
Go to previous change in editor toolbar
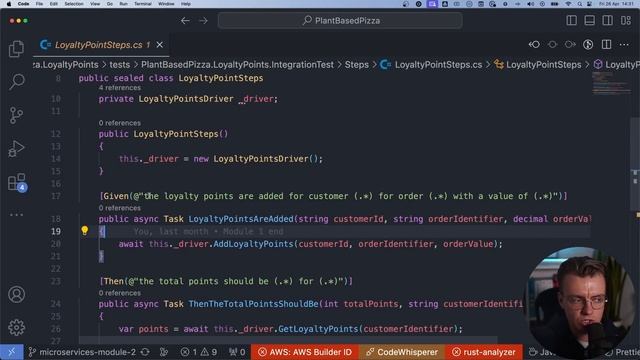(534, 44)
